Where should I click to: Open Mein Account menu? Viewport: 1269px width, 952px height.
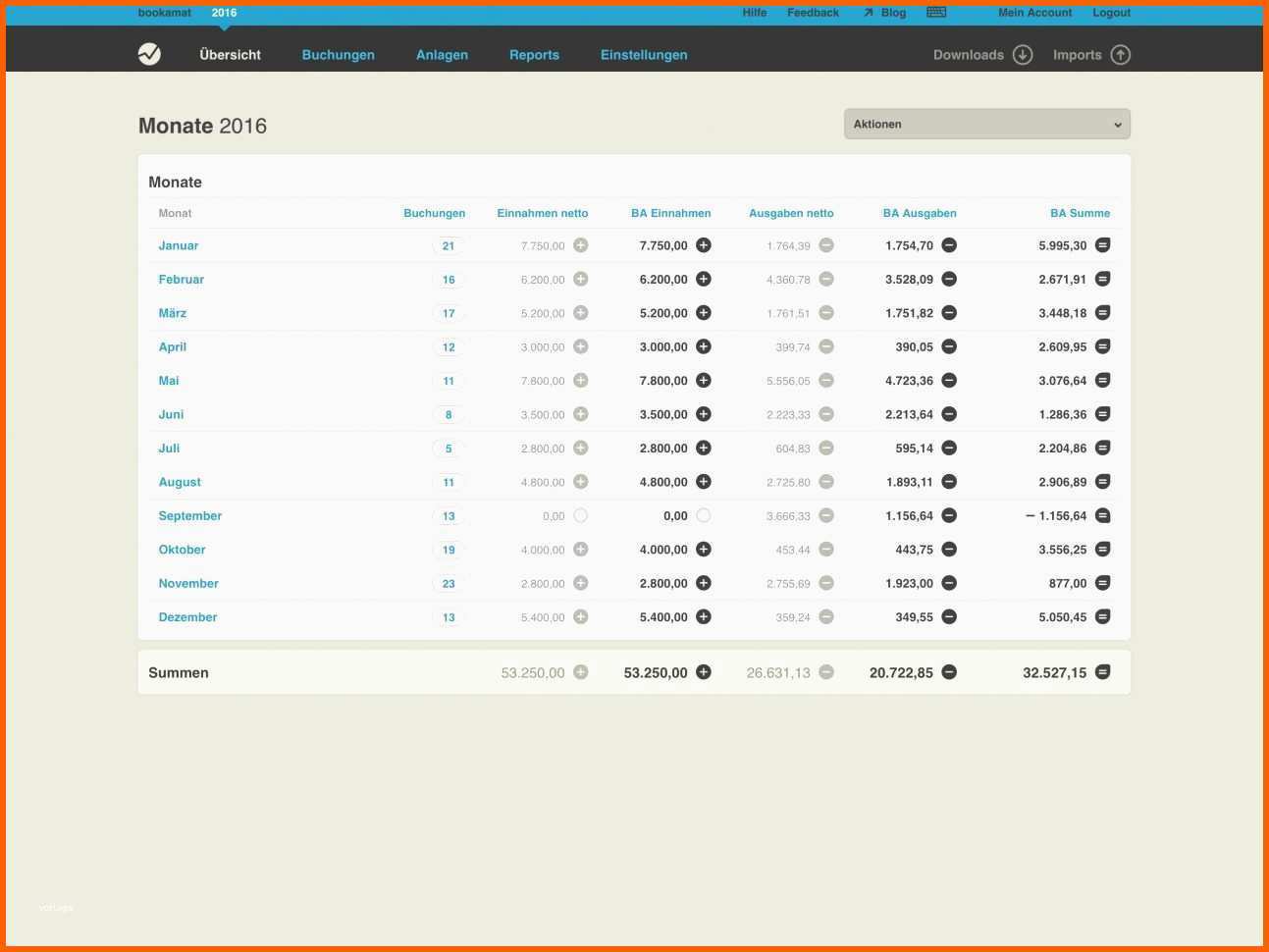[x=1034, y=13]
